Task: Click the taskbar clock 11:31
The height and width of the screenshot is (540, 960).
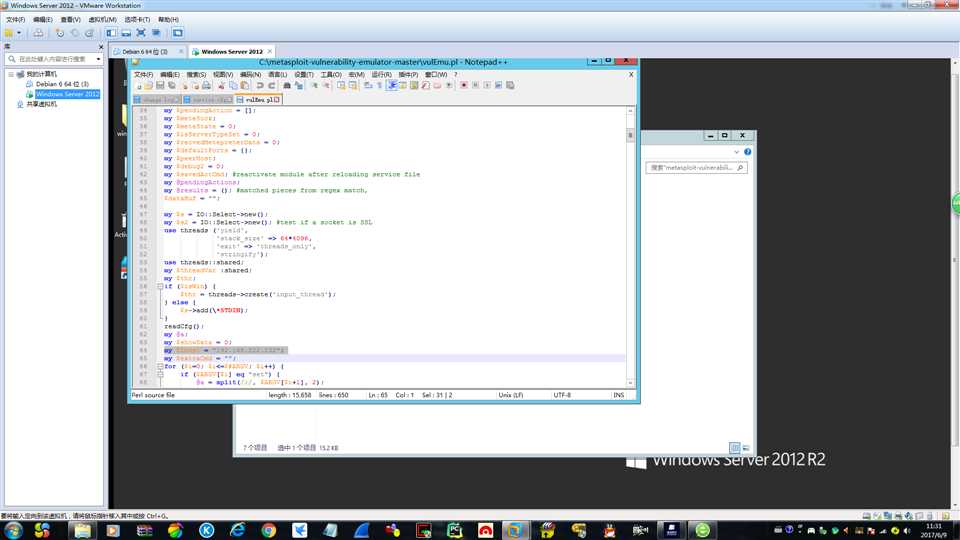Action: click(x=934, y=526)
